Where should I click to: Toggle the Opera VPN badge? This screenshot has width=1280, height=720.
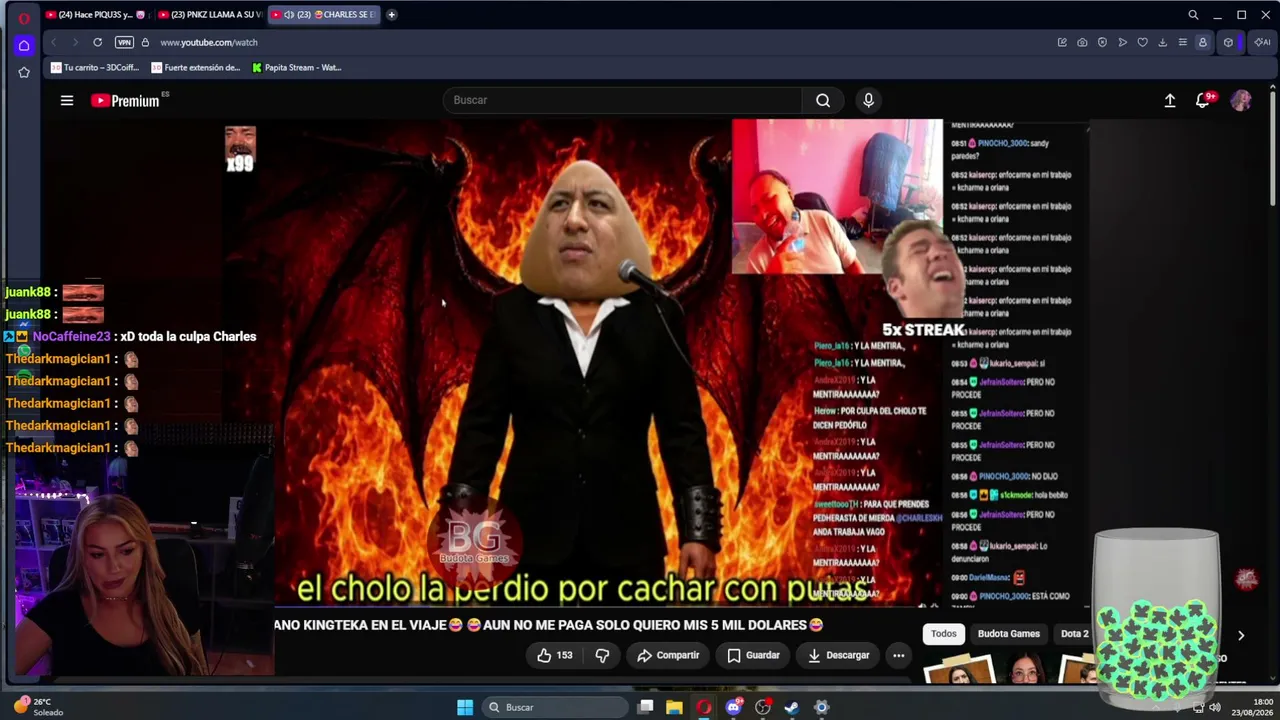124,42
